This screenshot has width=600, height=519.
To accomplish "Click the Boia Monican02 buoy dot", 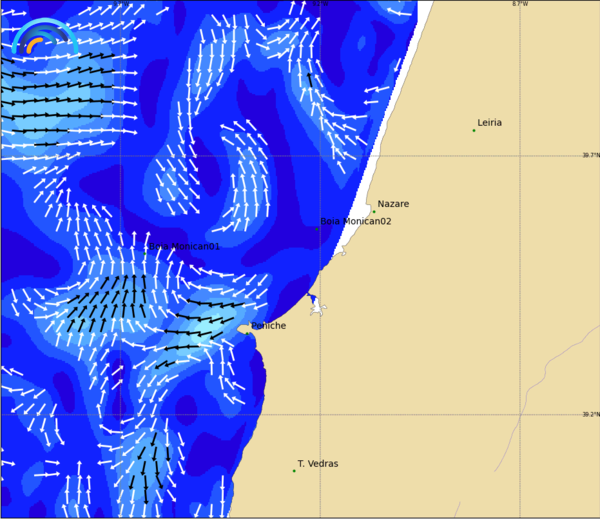I will pos(317,229).
